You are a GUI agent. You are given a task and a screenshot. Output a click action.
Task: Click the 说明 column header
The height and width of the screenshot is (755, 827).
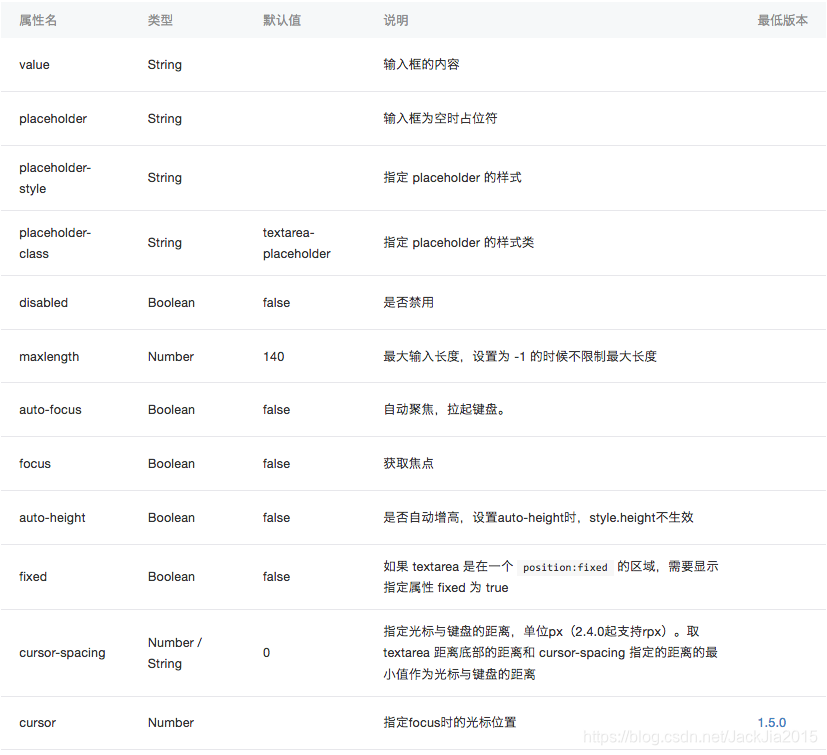coord(396,20)
